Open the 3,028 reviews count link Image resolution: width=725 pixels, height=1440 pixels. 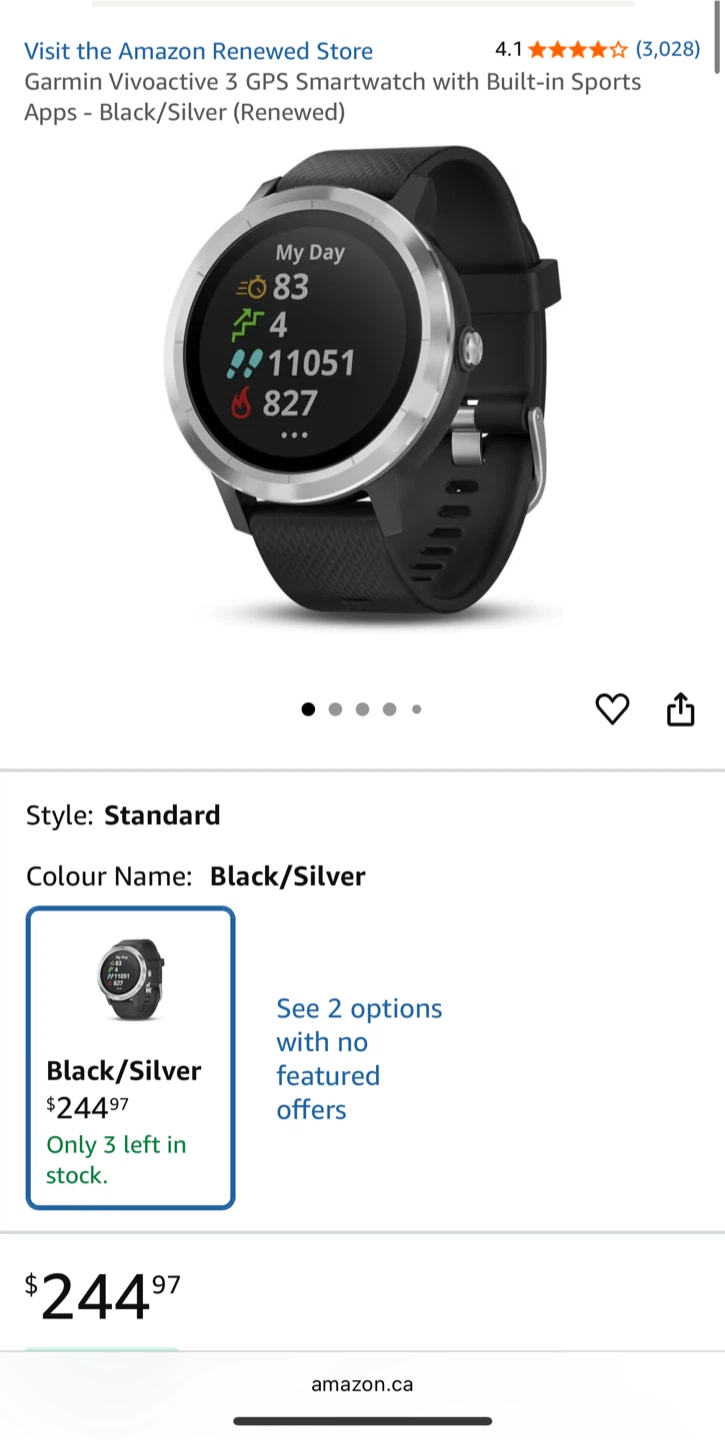[x=668, y=49]
